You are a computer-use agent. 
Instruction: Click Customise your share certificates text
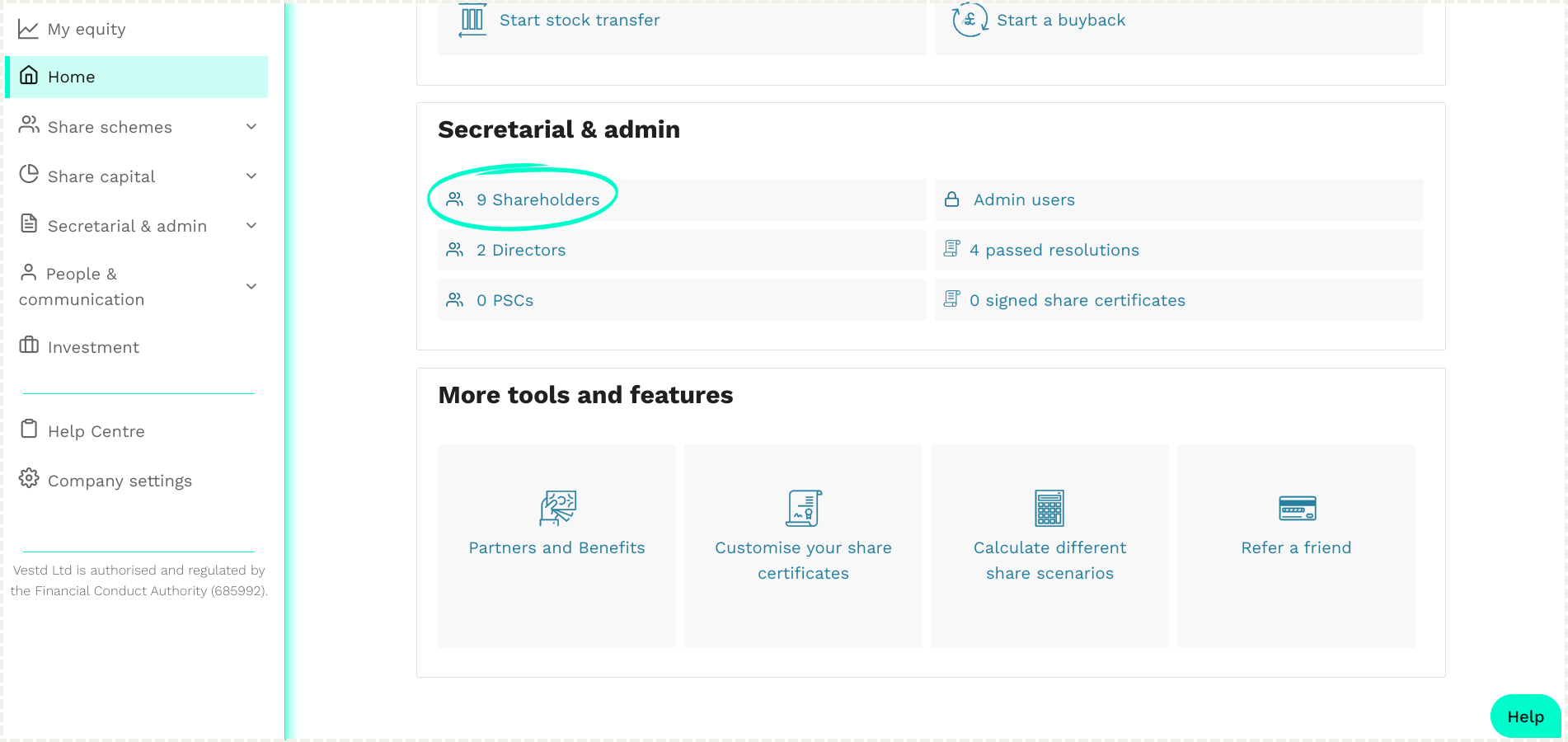click(x=804, y=561)
